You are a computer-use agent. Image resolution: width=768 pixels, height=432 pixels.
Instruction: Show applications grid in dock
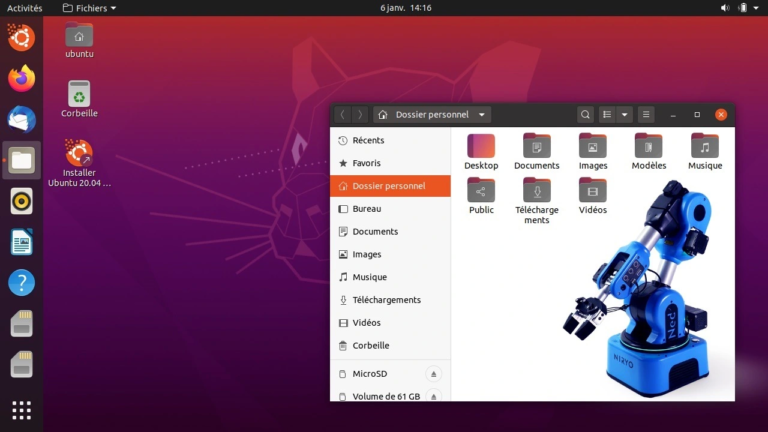point(21,410)
